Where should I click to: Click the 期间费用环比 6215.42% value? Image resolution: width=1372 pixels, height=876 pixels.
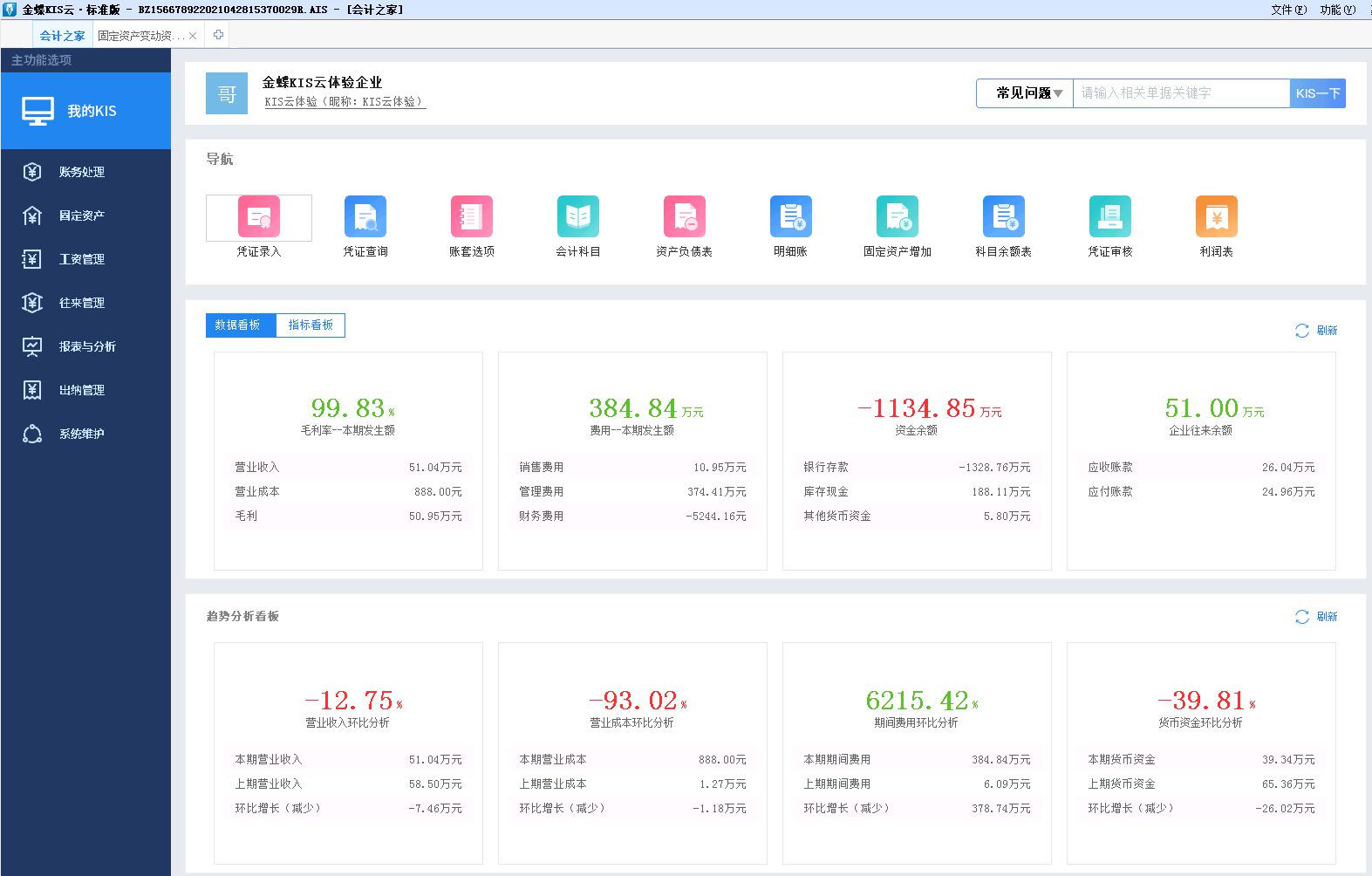922,701
